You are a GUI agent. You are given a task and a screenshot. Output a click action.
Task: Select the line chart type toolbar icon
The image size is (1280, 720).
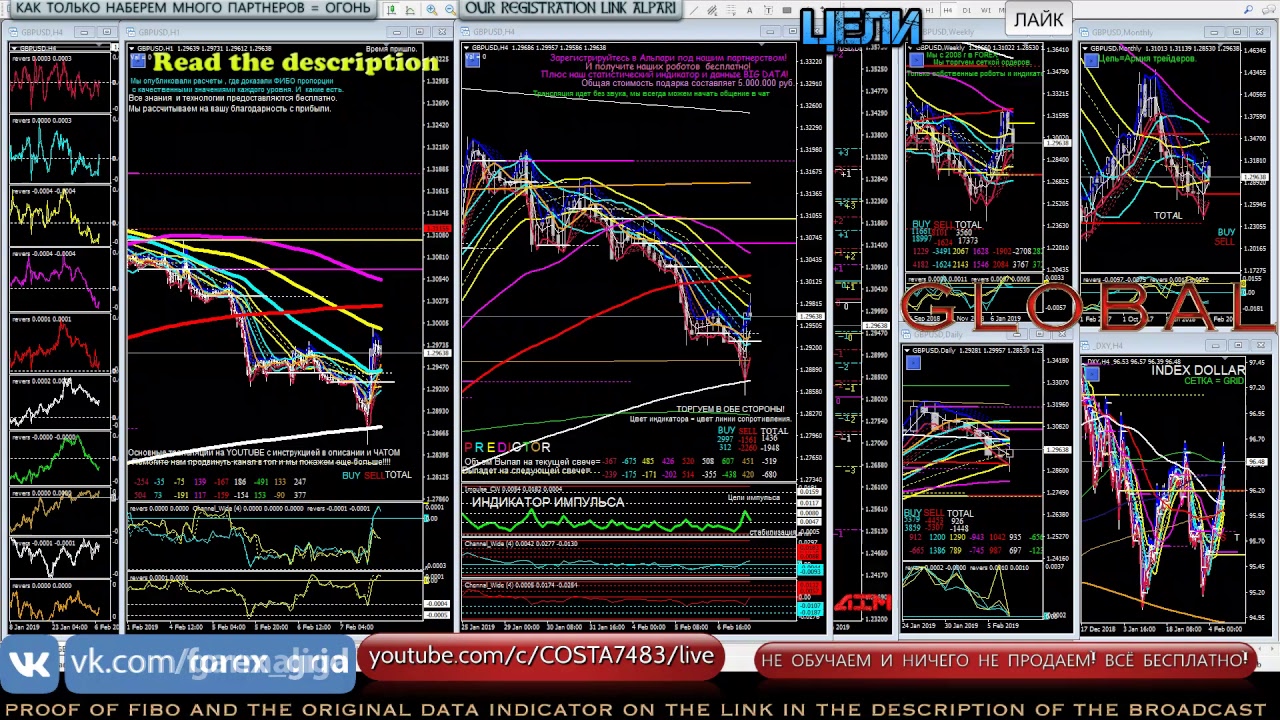pos(410,10)
